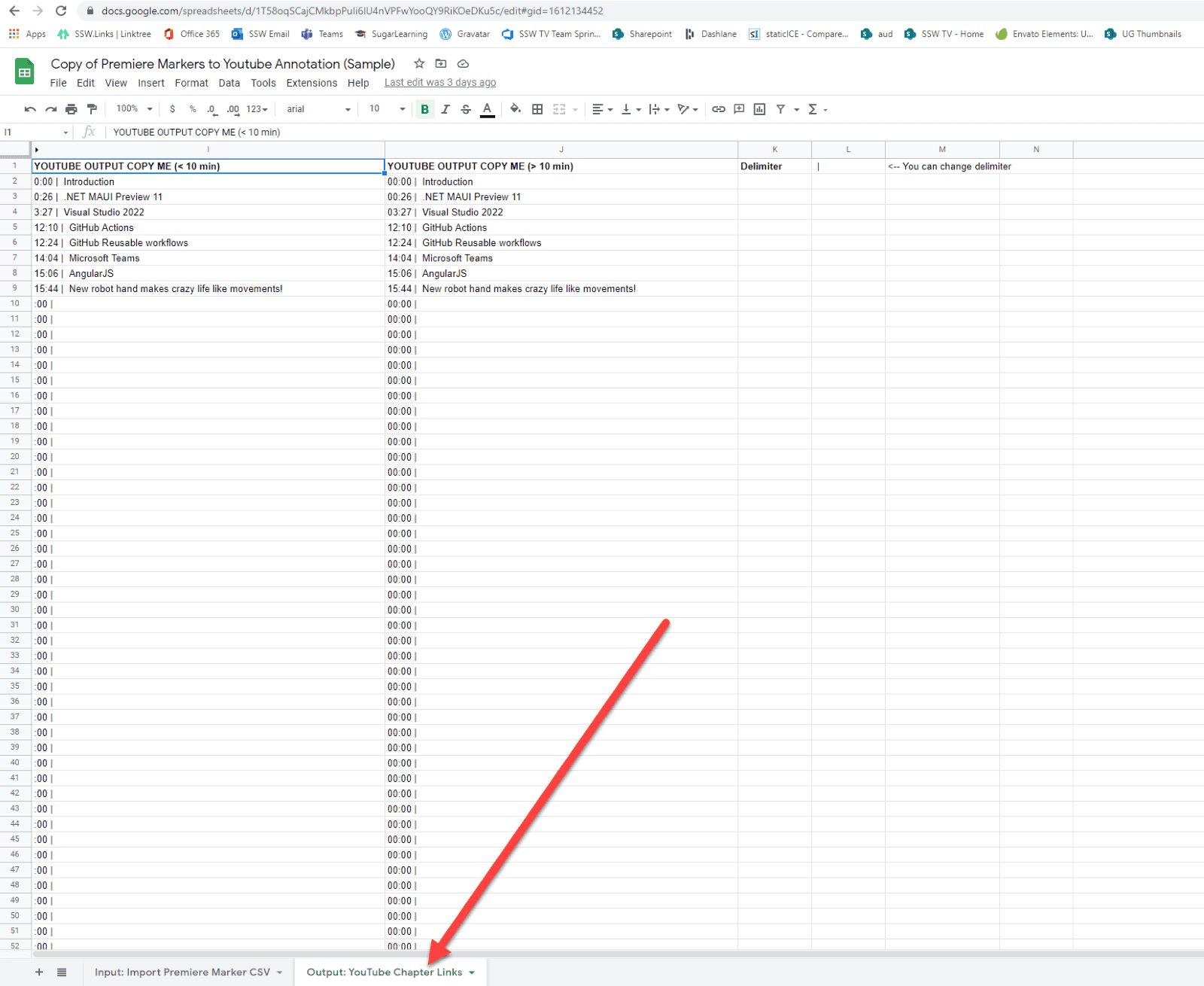Toggle bold formatting
This screenshot has width=1204, height=986.
(x=424, y=109)
